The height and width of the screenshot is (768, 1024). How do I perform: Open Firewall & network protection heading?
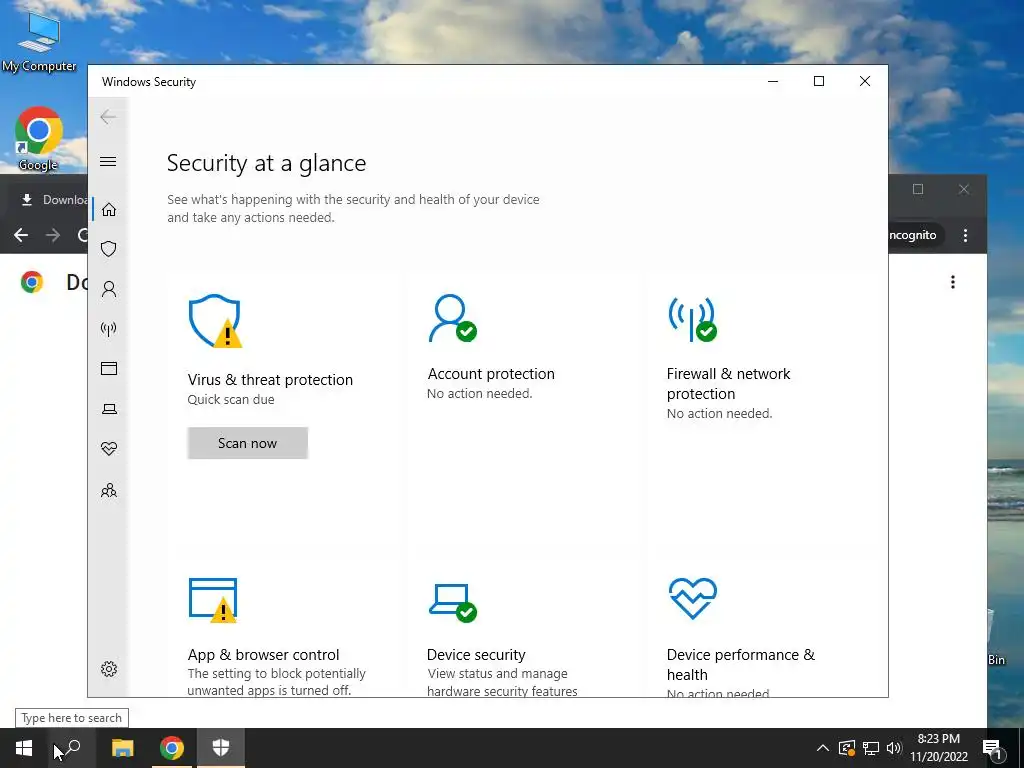tap(728, 383)
